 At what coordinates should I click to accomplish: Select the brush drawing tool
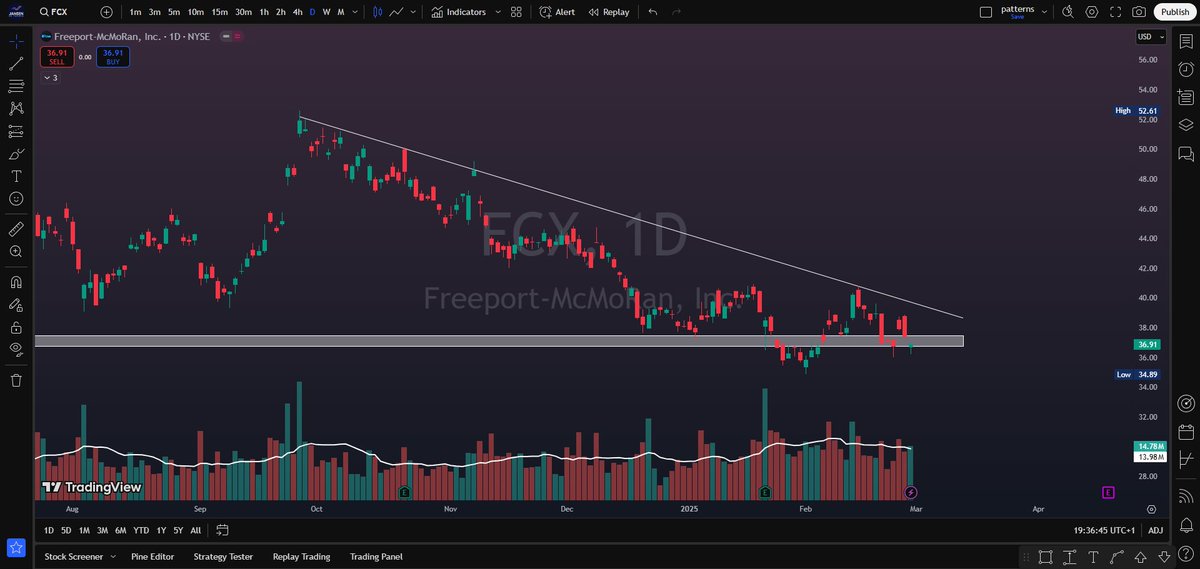[16, 154]
